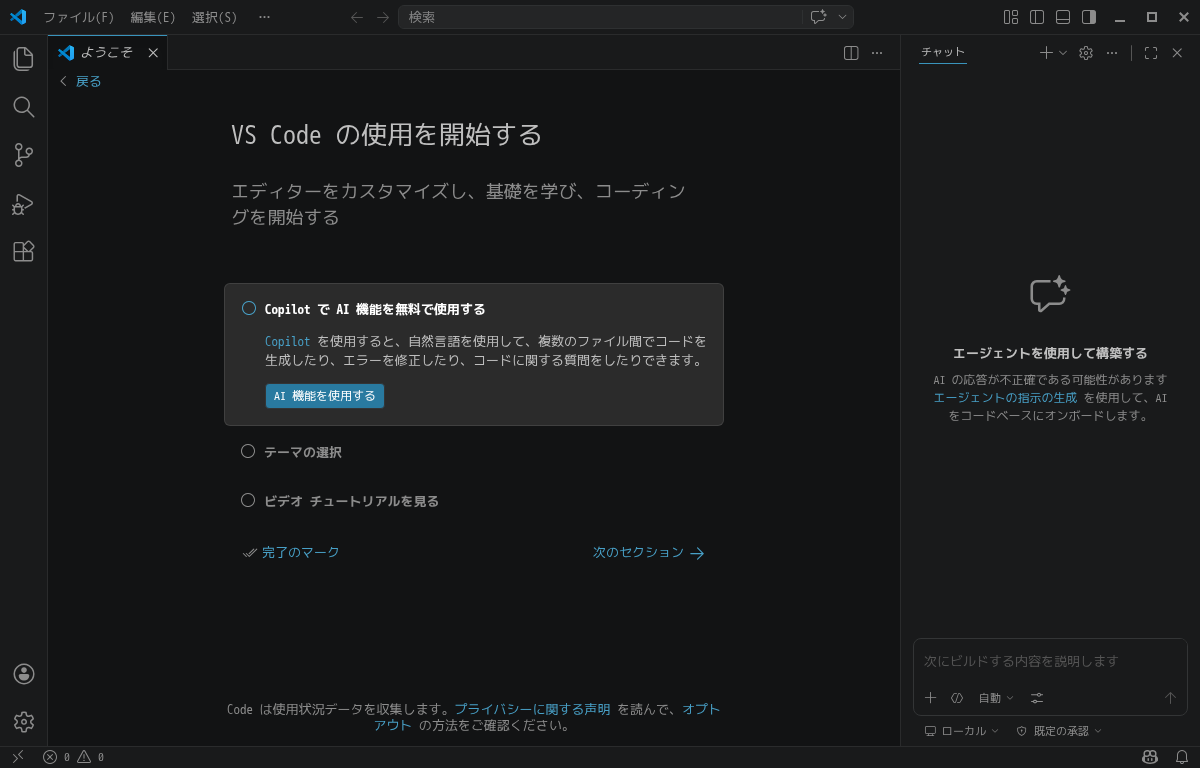Screen dimensions: 1200x768
Task: Toggle secondary side bar visibility
Action: (1089, 17)
